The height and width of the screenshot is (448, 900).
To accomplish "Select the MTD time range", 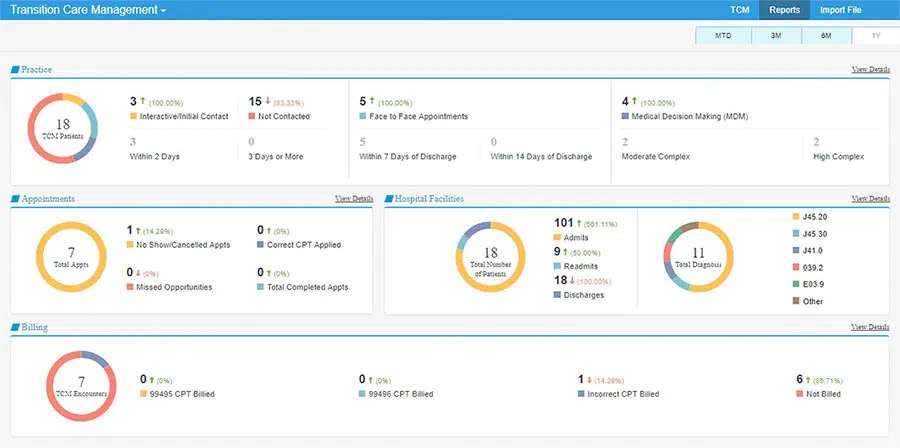I will pos(723,36).
